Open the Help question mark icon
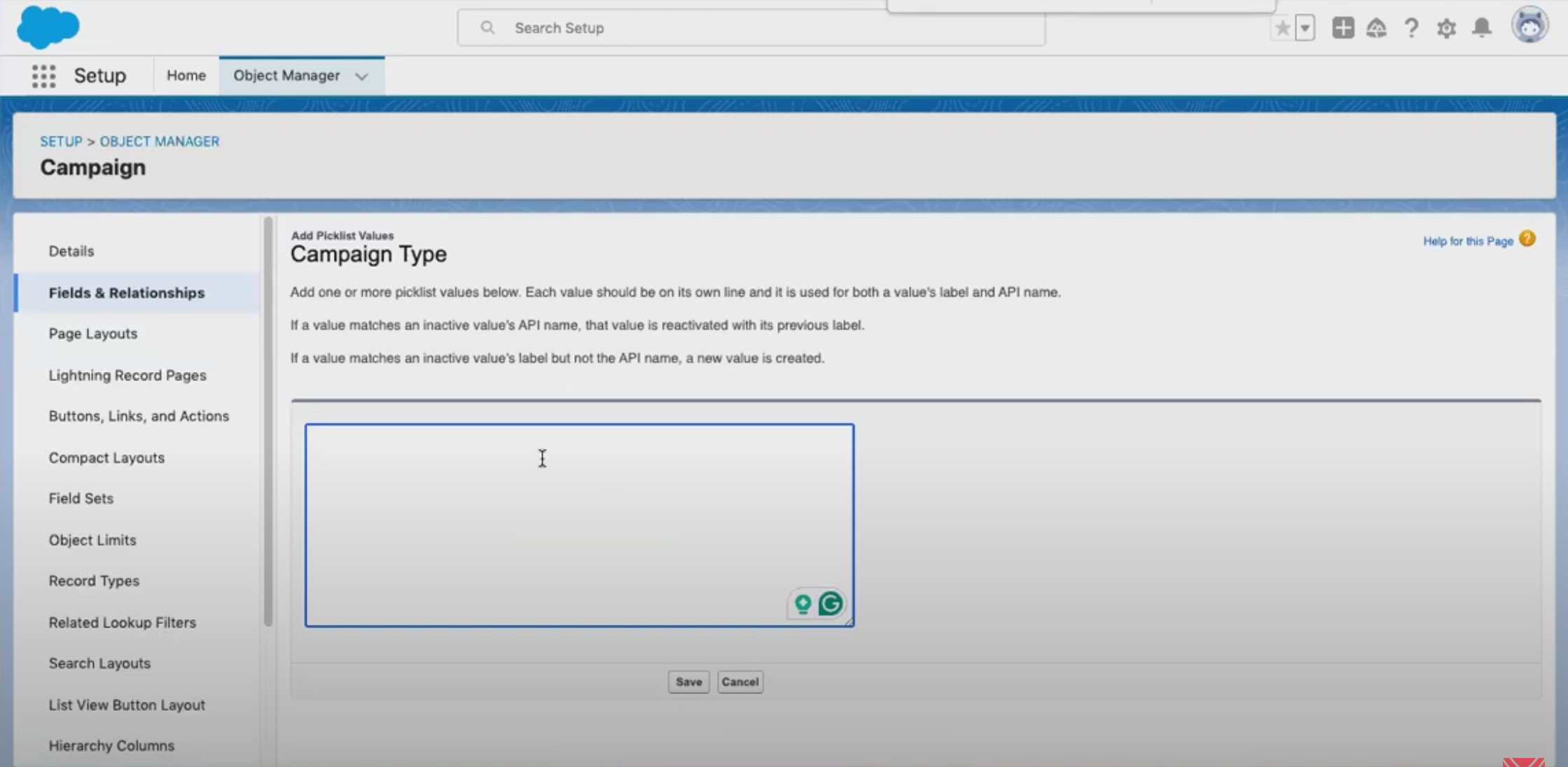This screenshot has width=1568, height=767. pos(1411,28)
